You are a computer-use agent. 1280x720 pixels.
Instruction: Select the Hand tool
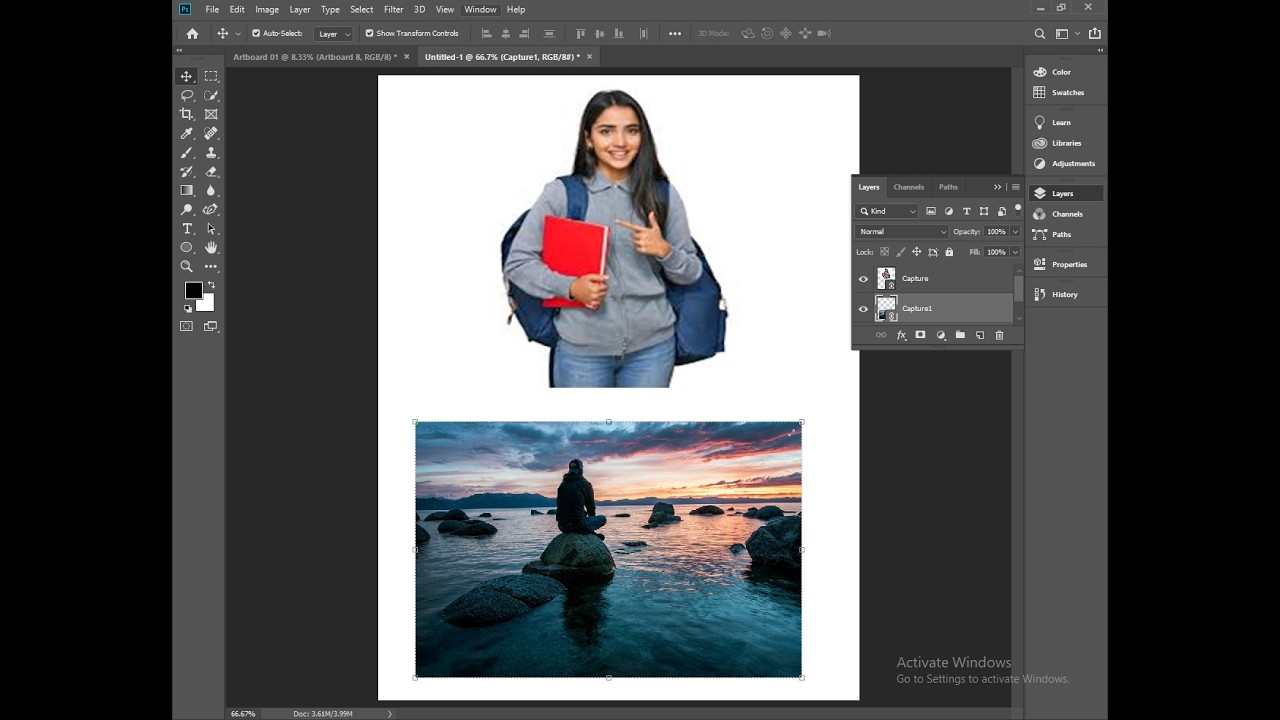(211, 247)
